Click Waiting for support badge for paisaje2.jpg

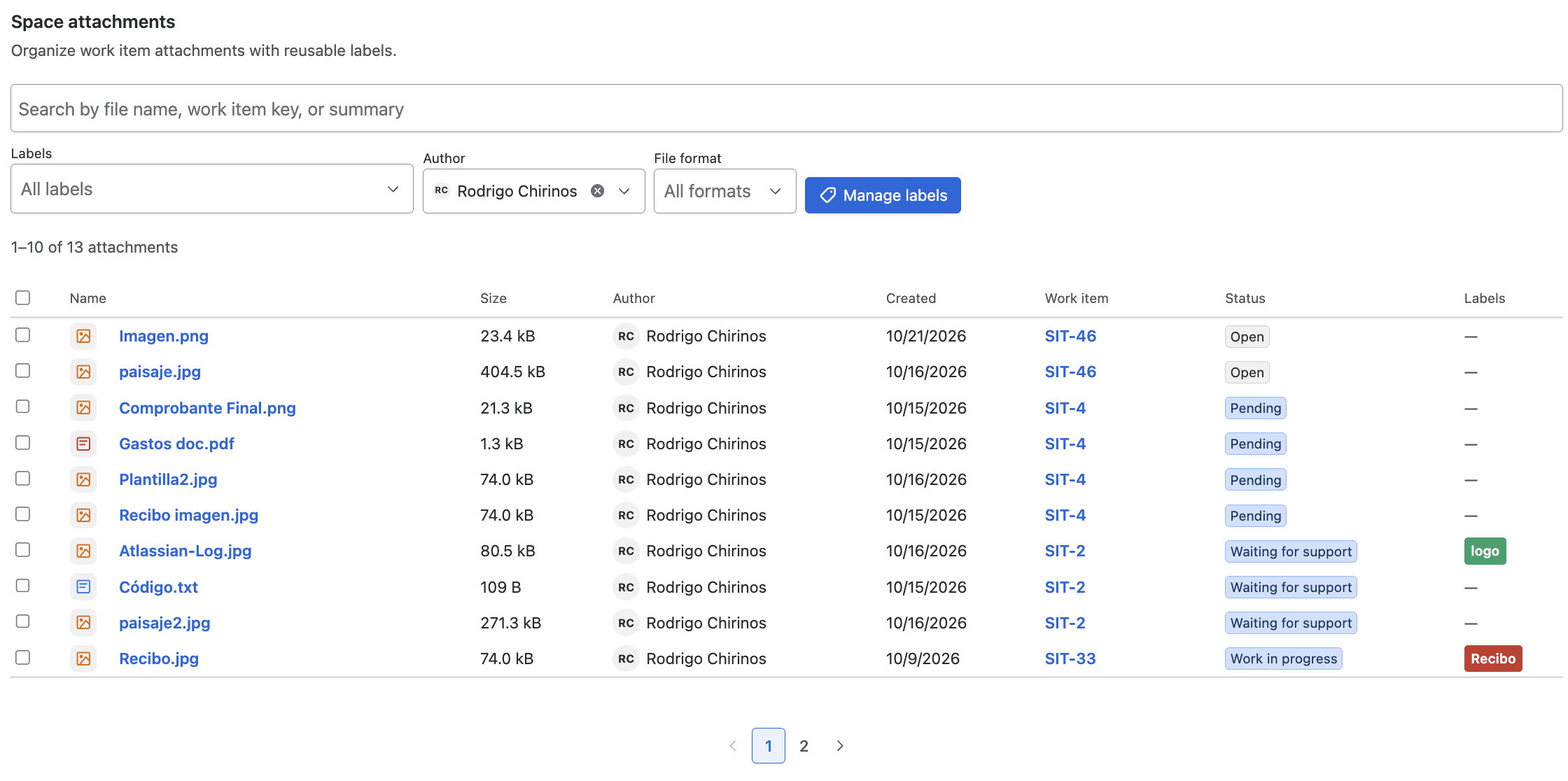click(x=1291, y=623)
